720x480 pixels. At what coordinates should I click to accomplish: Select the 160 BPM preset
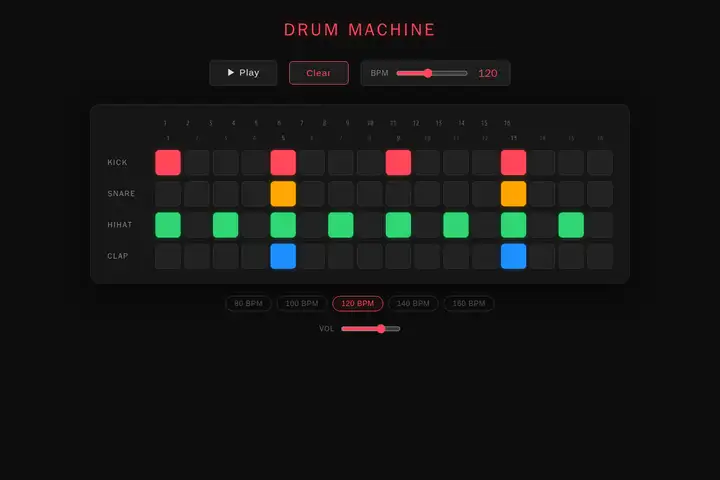469,304
